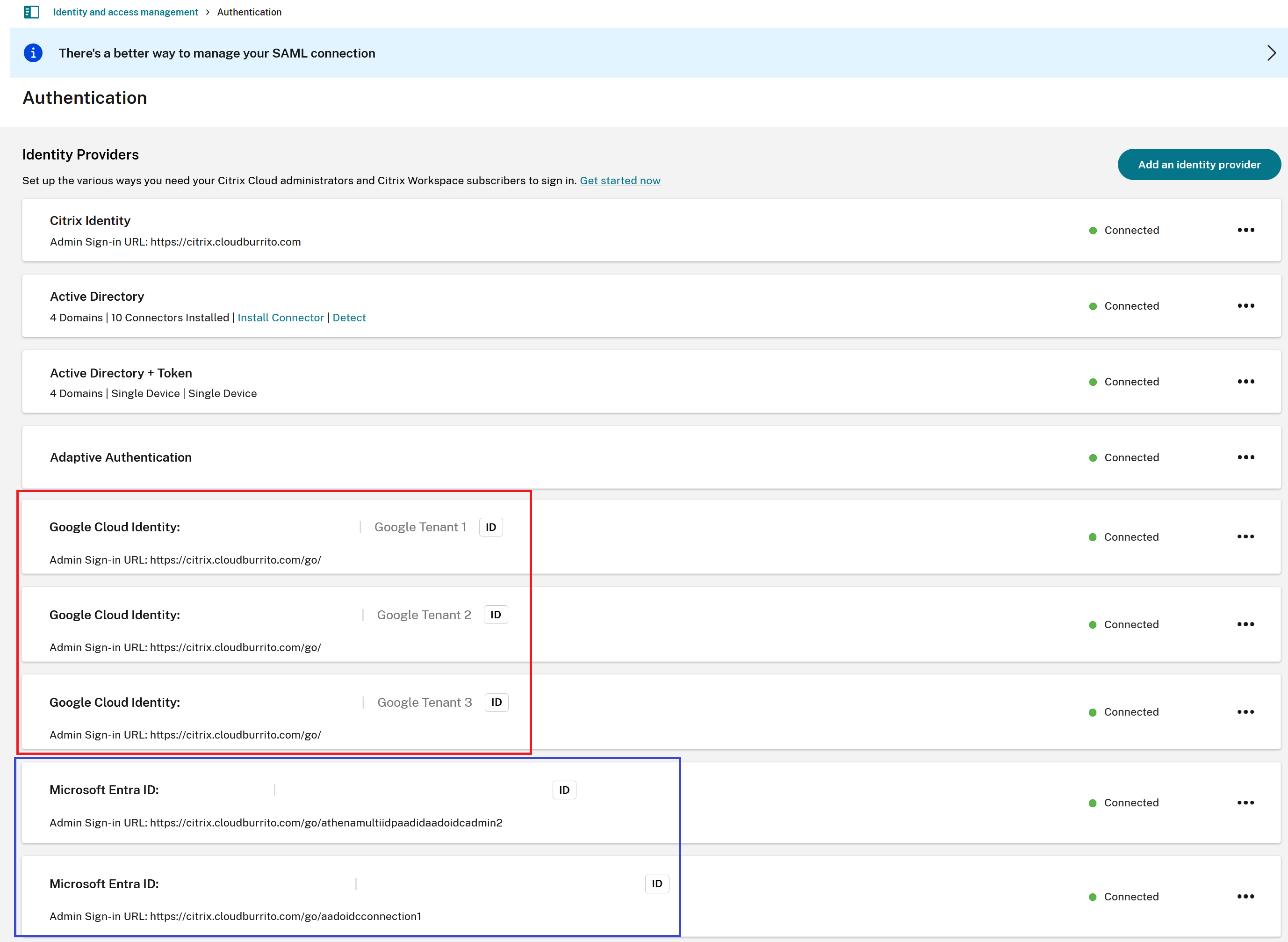The image size is (1288, 942).
Task: Click the Authentication page heading
Action: tap(85, 97)
